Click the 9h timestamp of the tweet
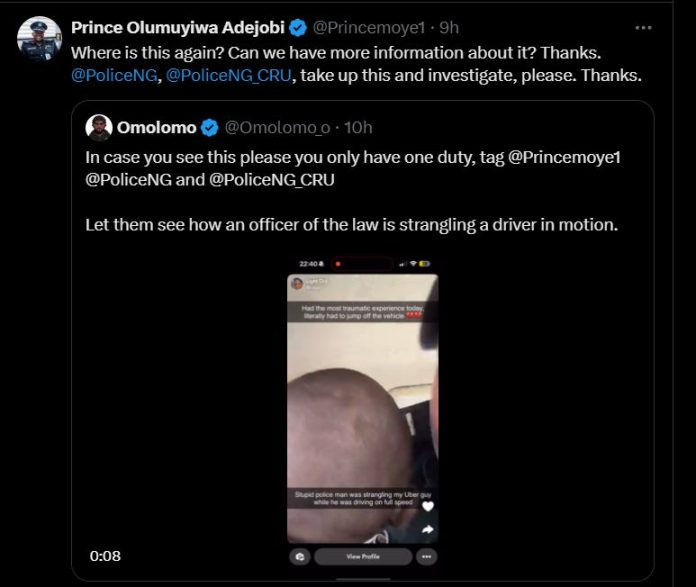Screen dimensions: 696x587 tap(450, 27)
